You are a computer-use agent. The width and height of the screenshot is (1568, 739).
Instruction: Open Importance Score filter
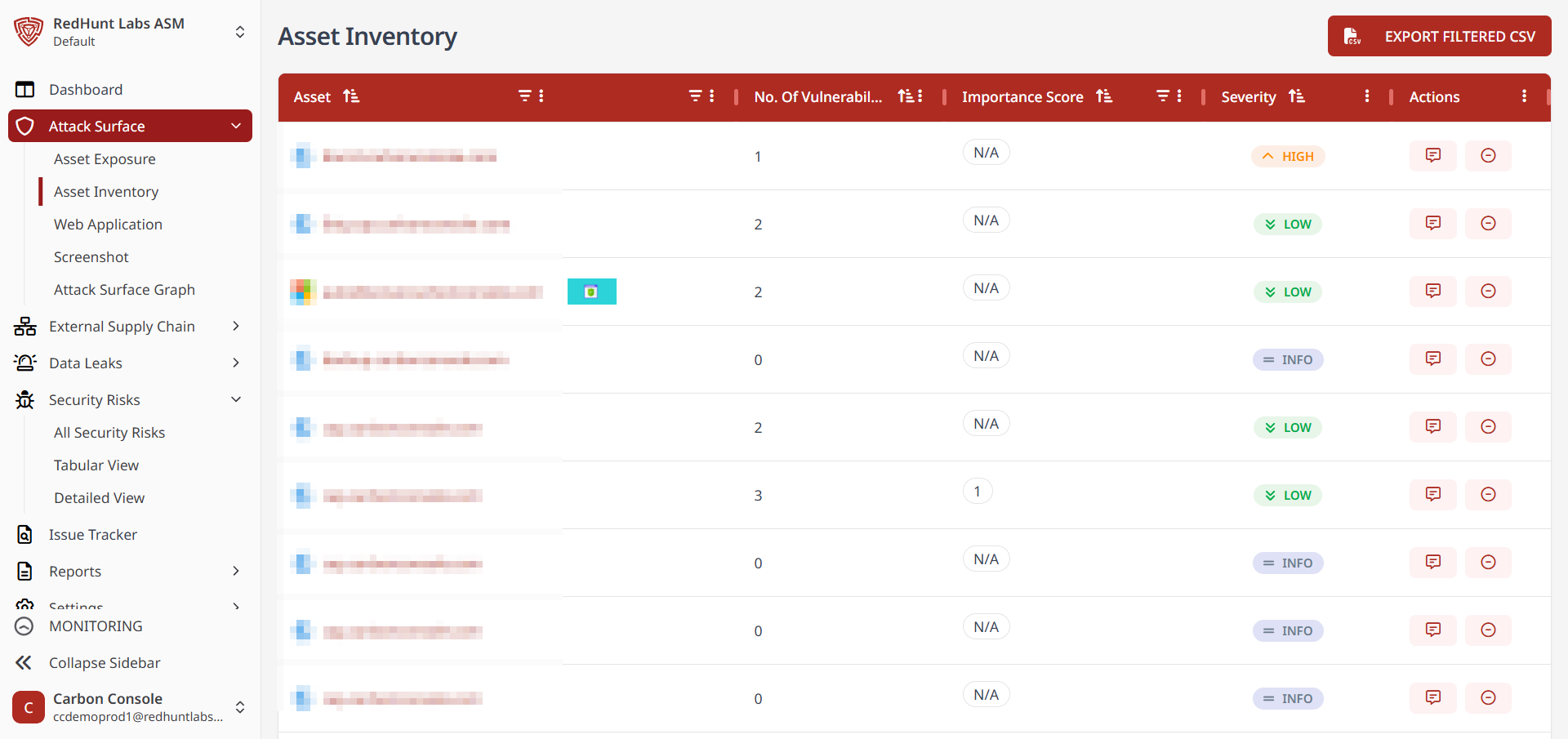point(1163,96)
